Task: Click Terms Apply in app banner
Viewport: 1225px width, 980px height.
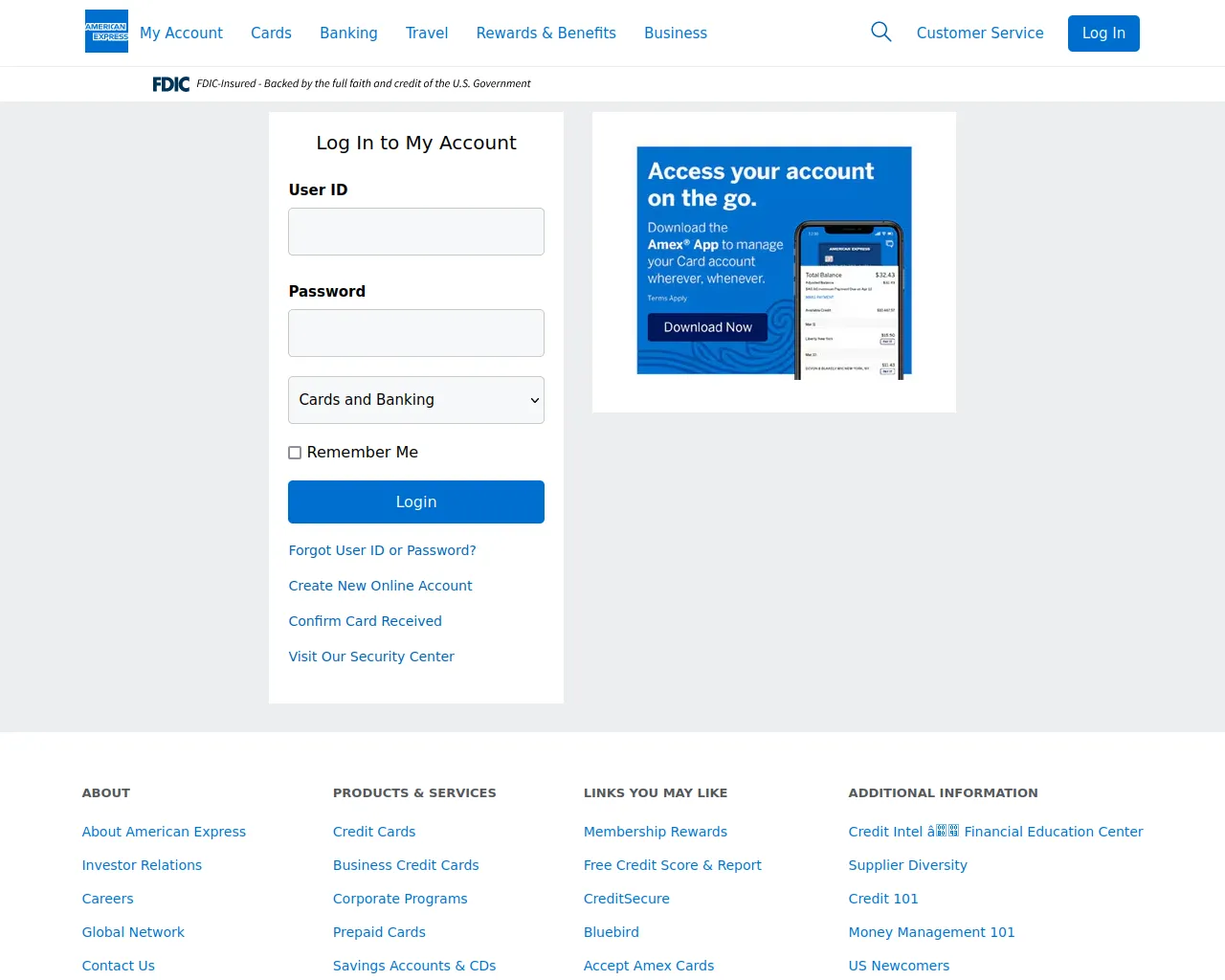Action: [667, 299]
